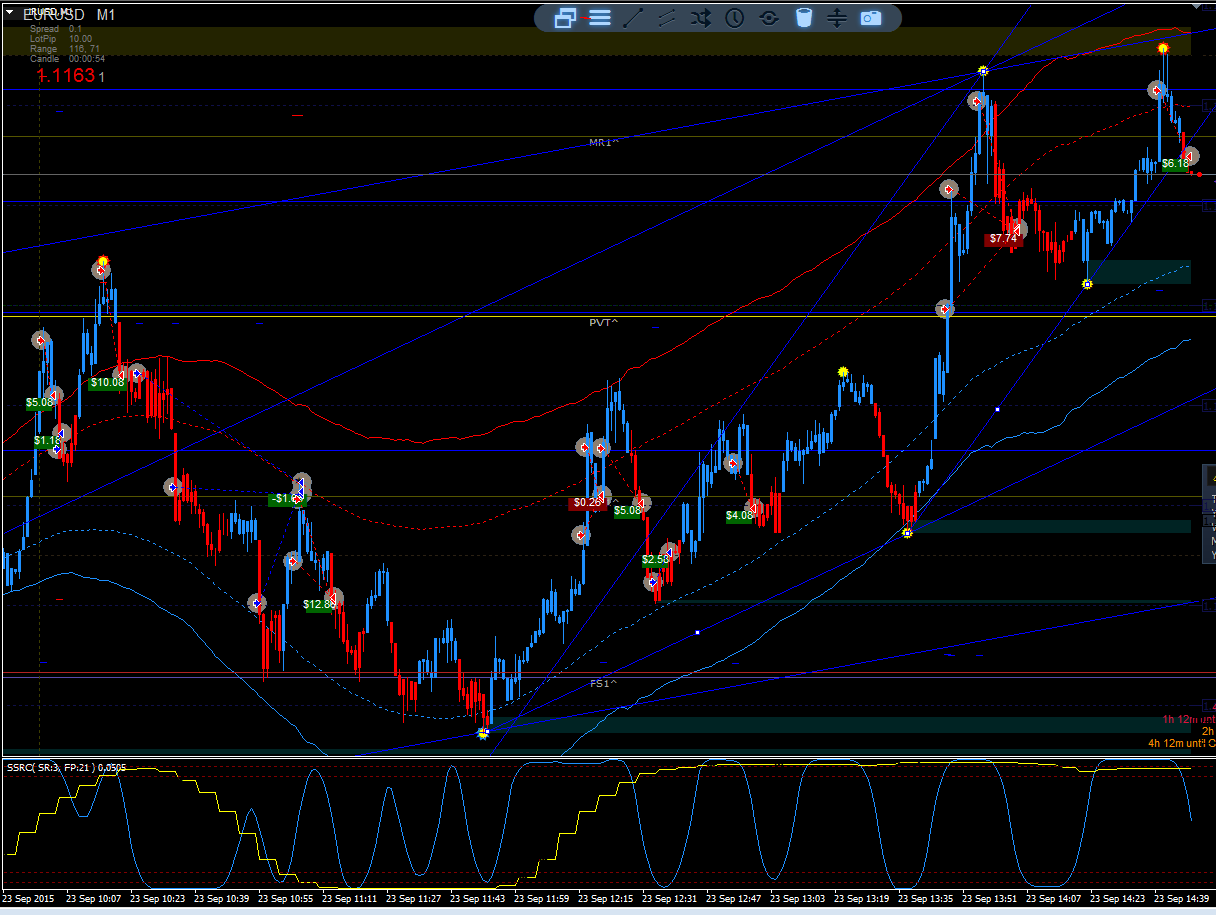1216x915 pixels.
Task: Click the cascade windows icon in toolbar
Action: point(565,18)
